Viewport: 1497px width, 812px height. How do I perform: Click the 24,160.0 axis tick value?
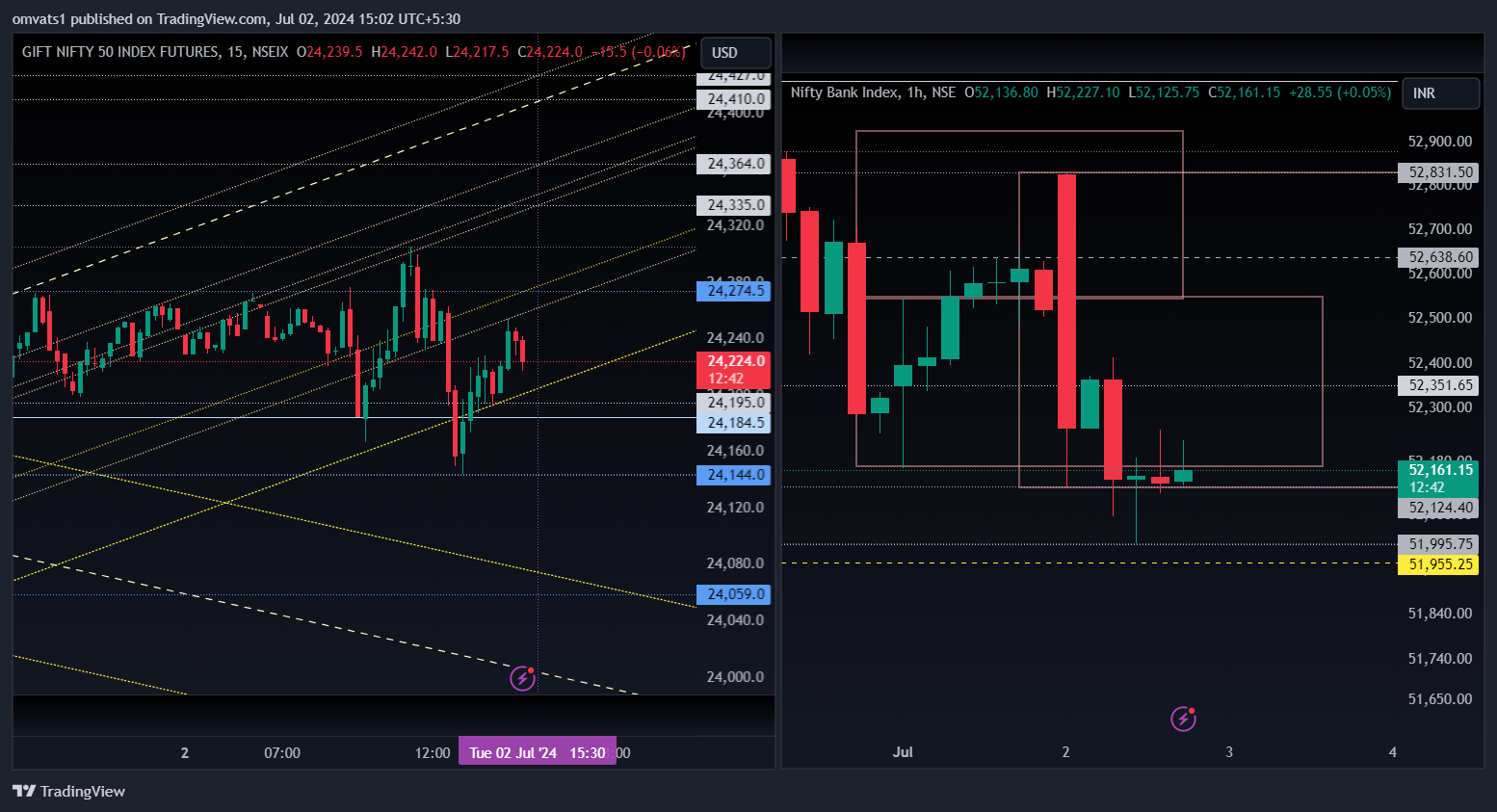(735, 451)
